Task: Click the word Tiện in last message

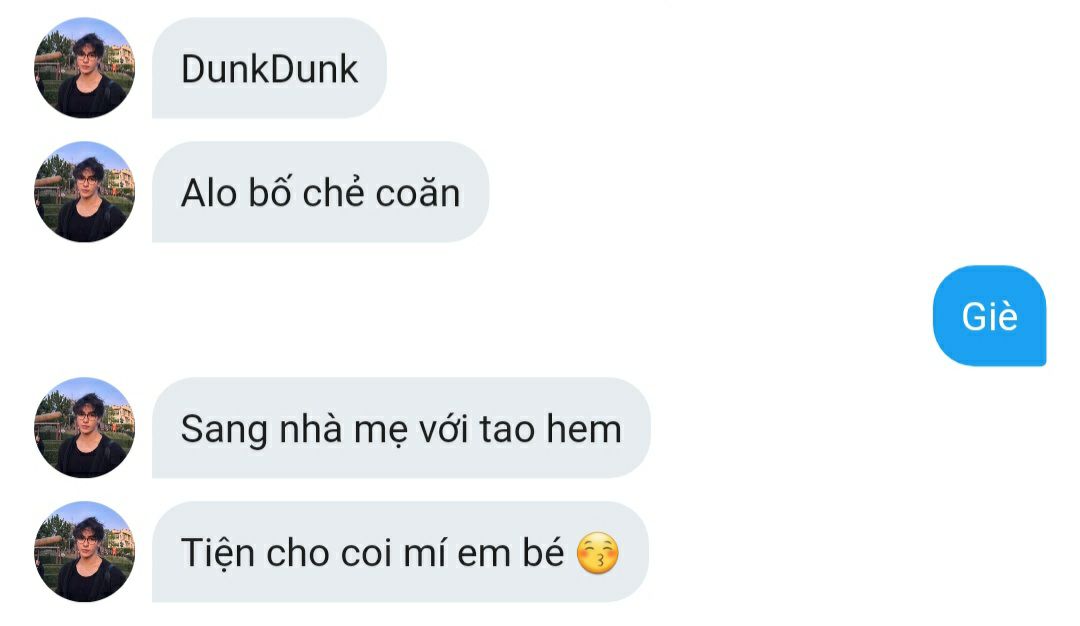Action: (x=218, y=554)
